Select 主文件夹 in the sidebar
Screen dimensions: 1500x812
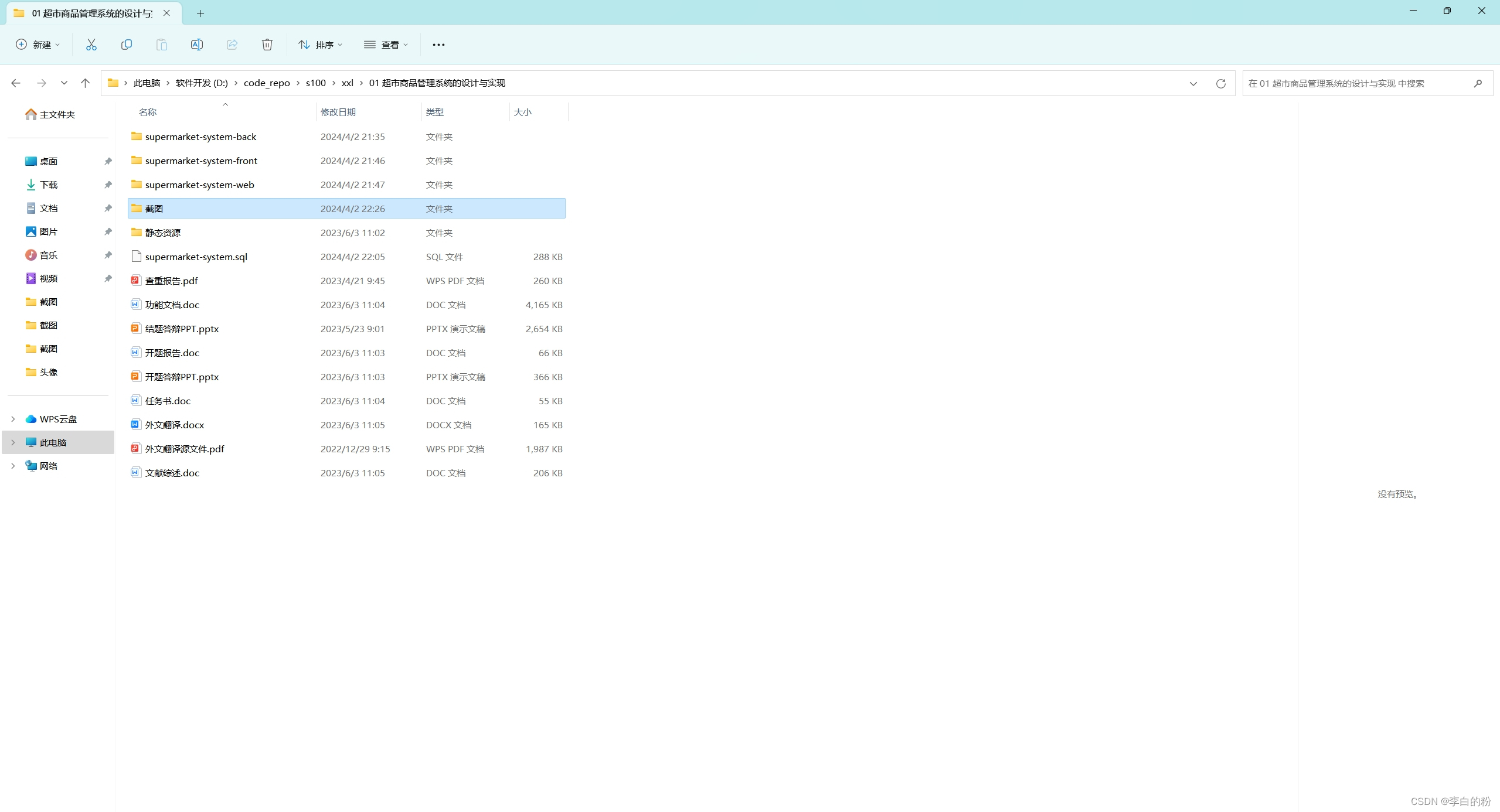[58, 114]
